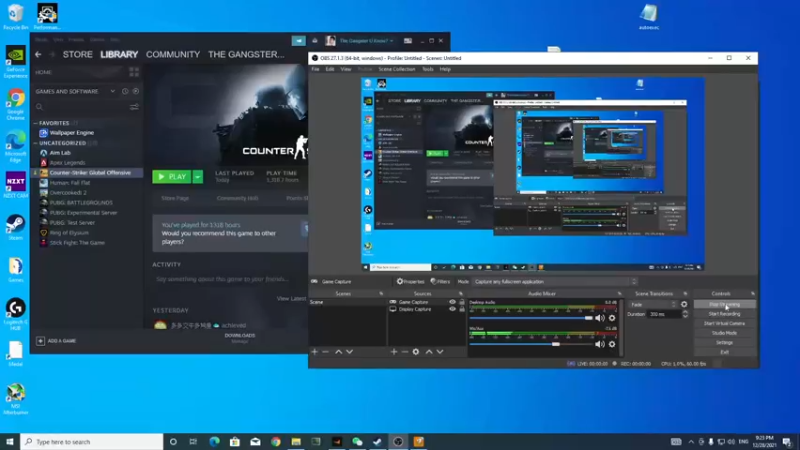
Task: Mute the Mic/Aux channel
Action: [600, 344]
